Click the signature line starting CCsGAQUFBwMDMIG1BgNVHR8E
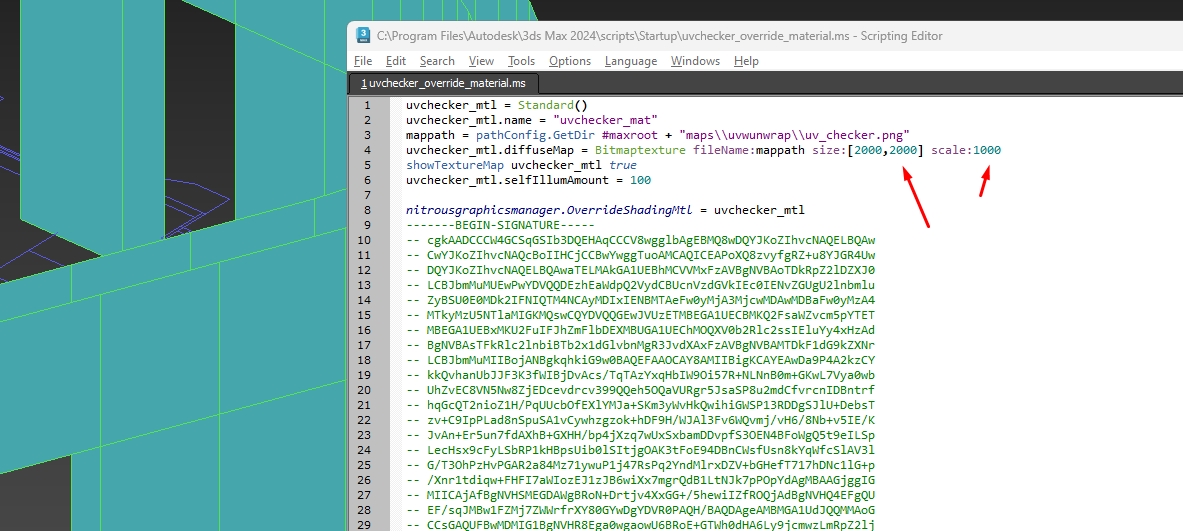Image resolution: width=1183 pixels, height=531 pixels. point(641,524)
